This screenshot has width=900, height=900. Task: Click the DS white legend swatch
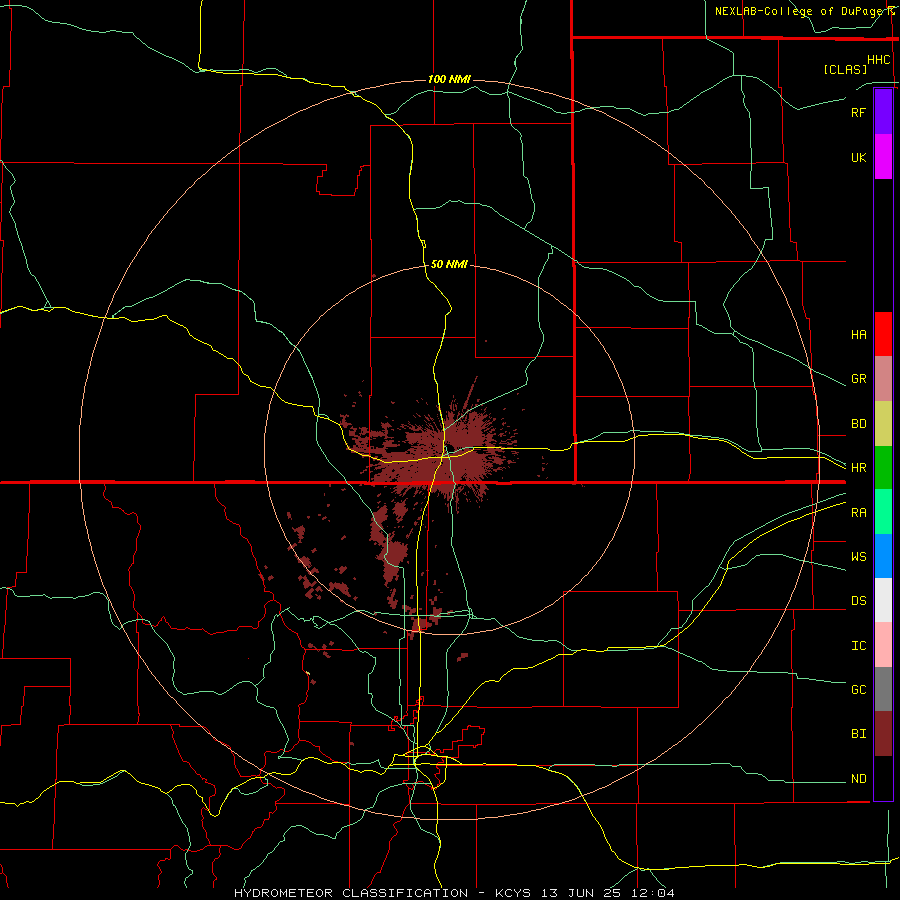point(883,600)
